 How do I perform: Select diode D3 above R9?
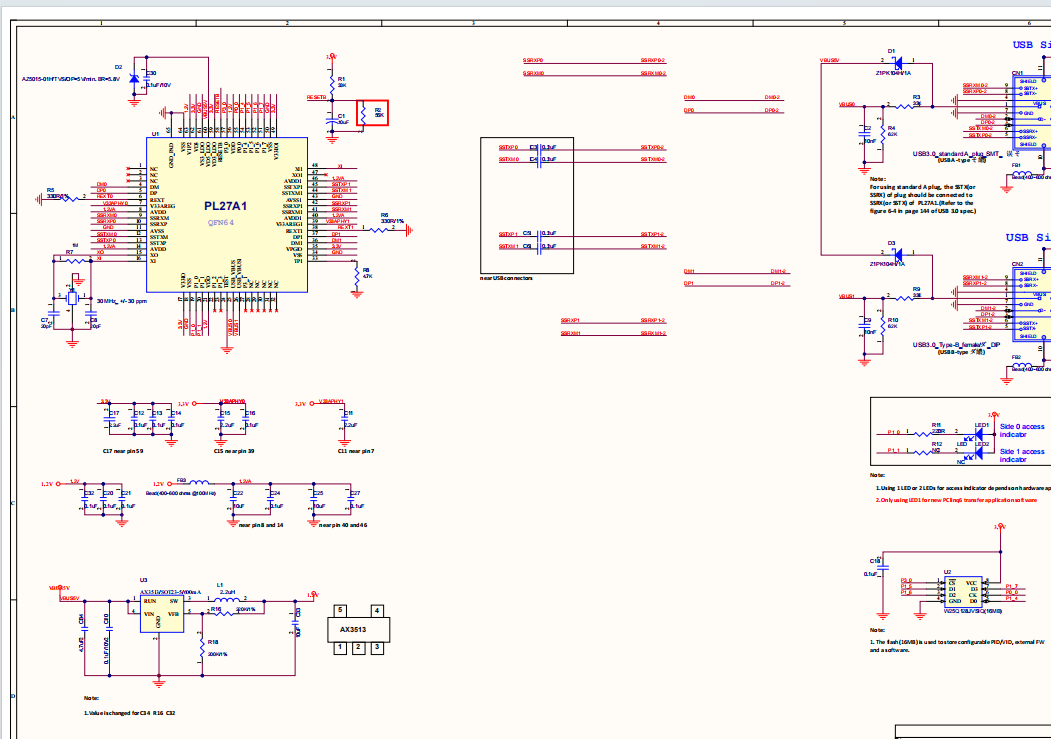coord(896,254)
